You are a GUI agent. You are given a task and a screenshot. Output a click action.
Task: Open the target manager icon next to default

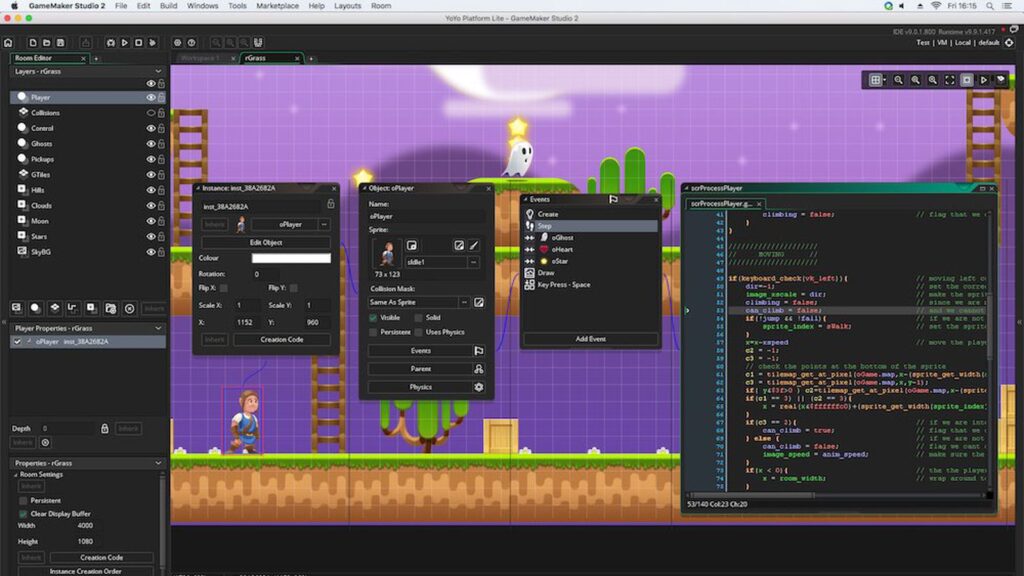(x=1009, y=42)
